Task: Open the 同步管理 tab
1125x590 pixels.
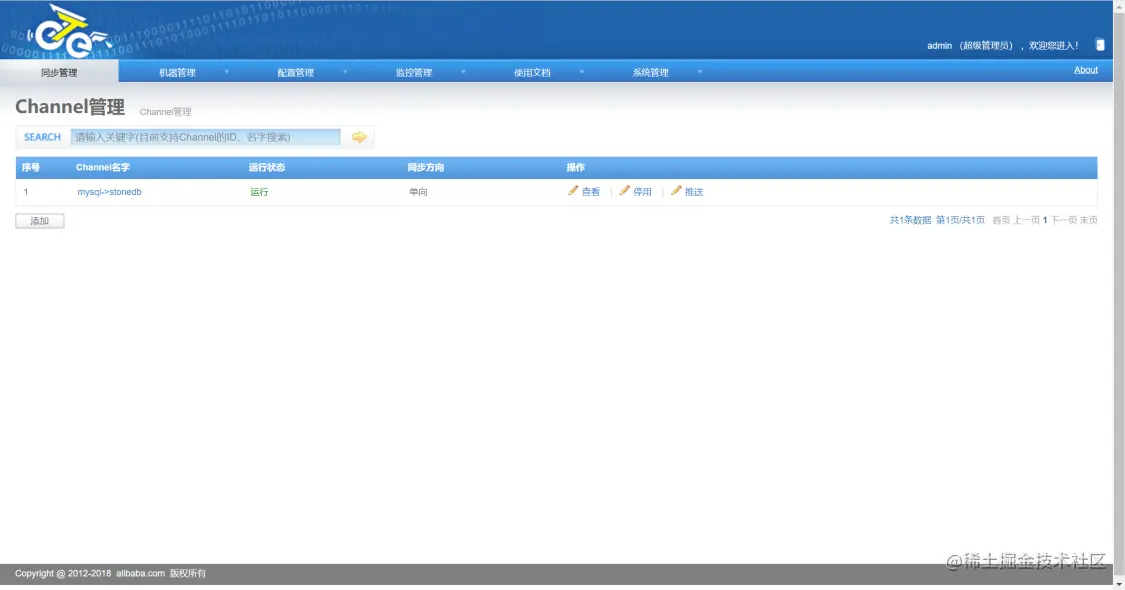Action: tap(59, 72)
